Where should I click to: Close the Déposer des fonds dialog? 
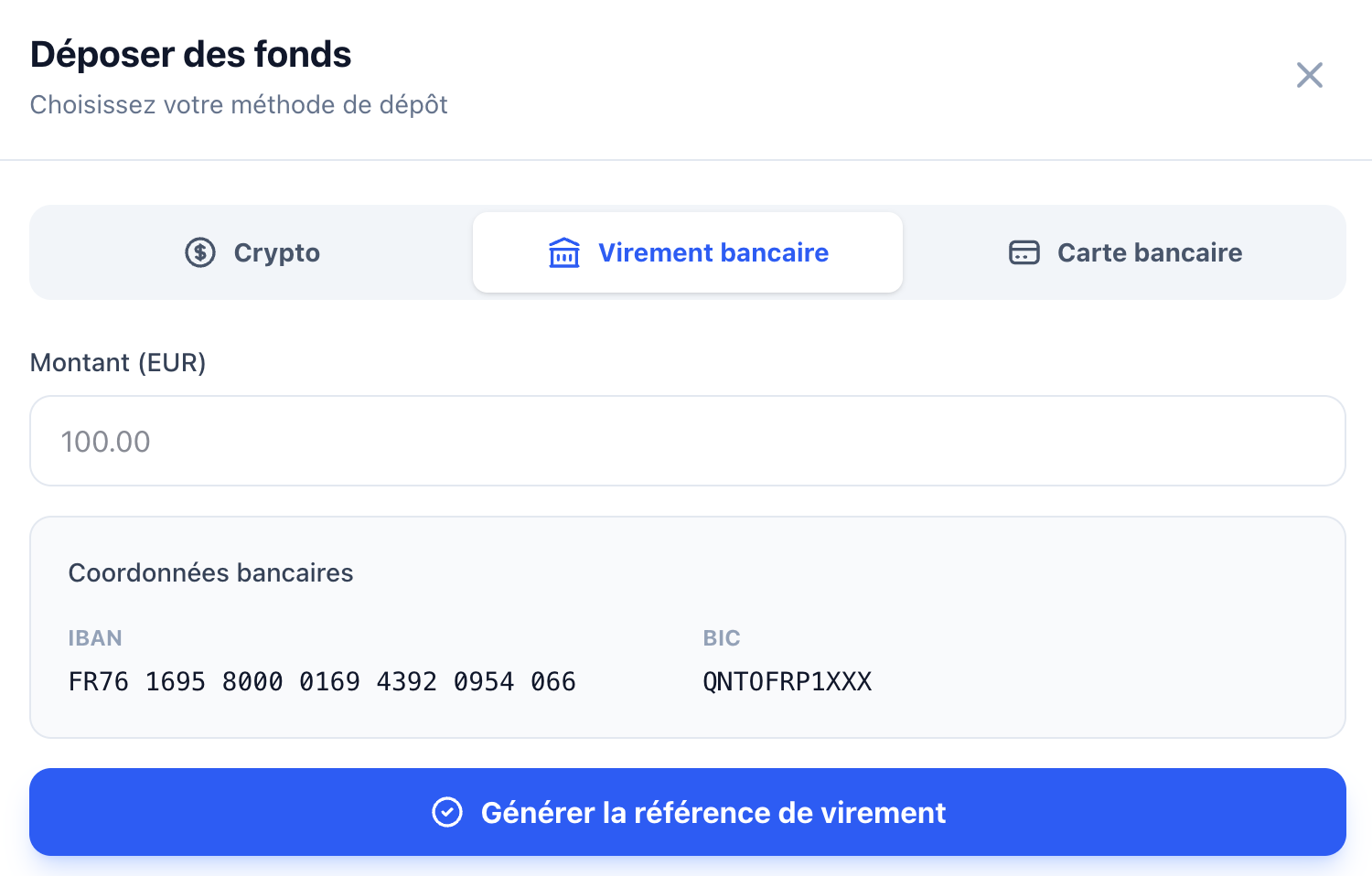click(x=1309, y=75)
